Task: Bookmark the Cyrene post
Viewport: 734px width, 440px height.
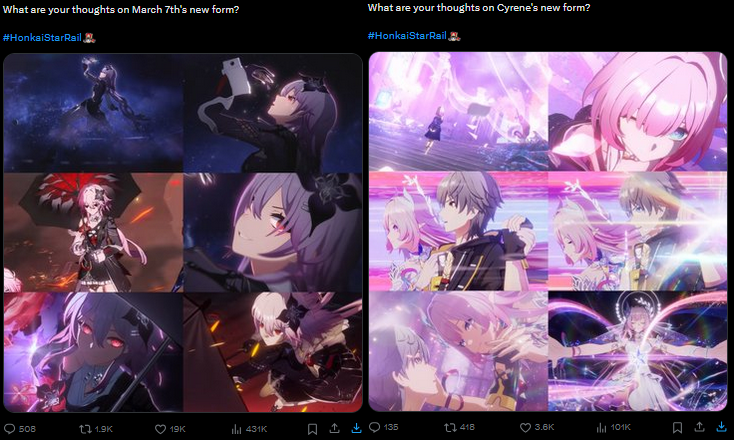Action: click(x=677, y=427)
